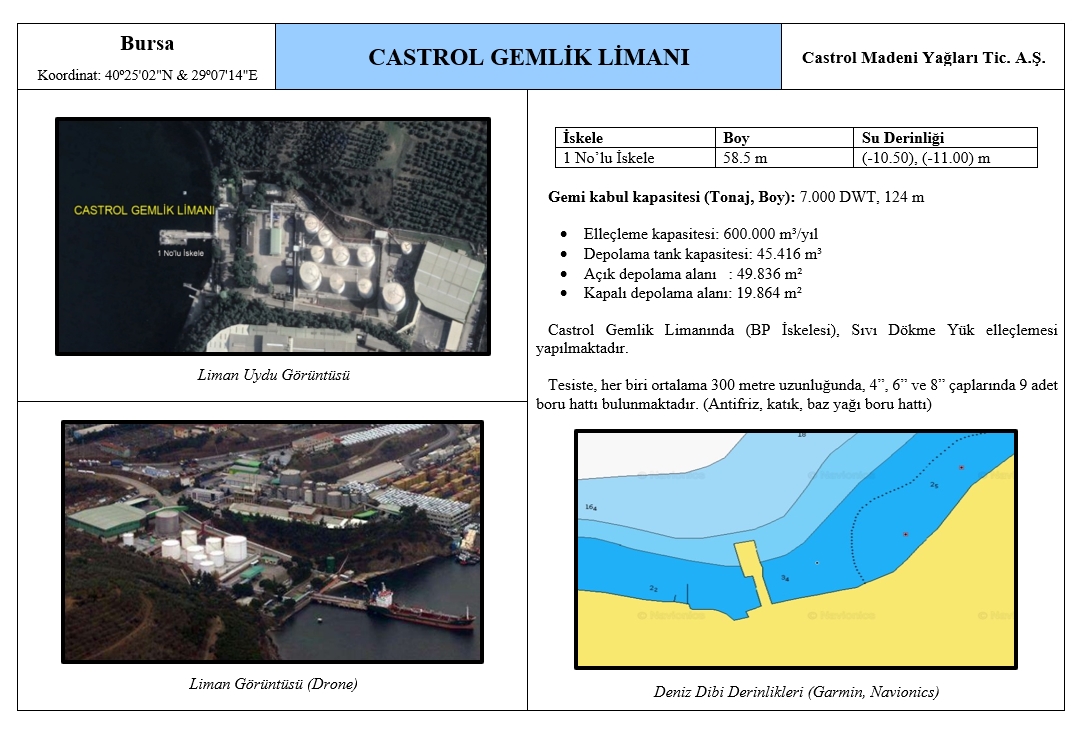The width and height of the screenshot is (1083, 738).
Task: Select the Gemi kabul kapasitesi line
Action: (x=736, y=197)
